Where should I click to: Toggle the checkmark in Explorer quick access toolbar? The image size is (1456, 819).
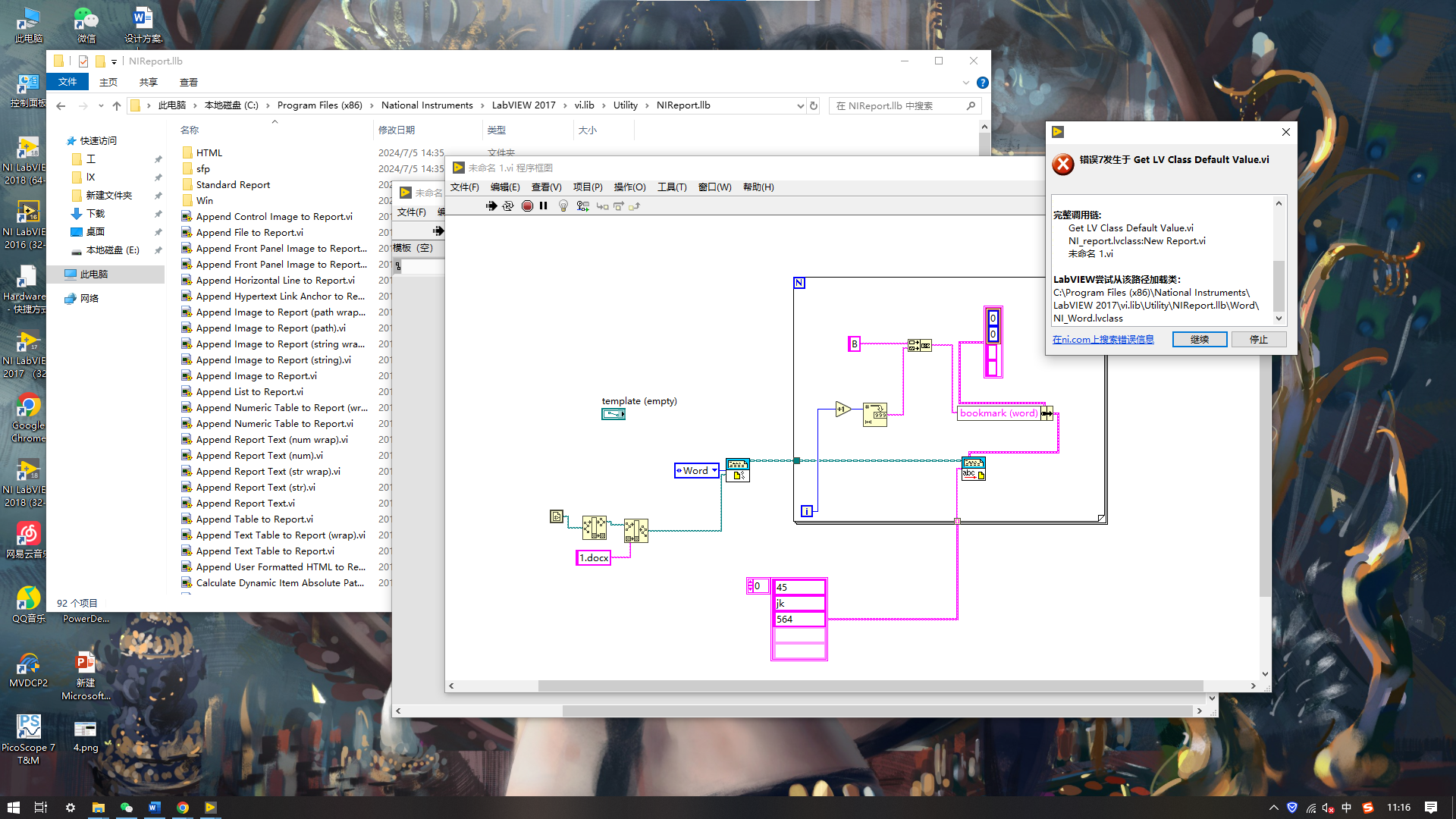83,61
